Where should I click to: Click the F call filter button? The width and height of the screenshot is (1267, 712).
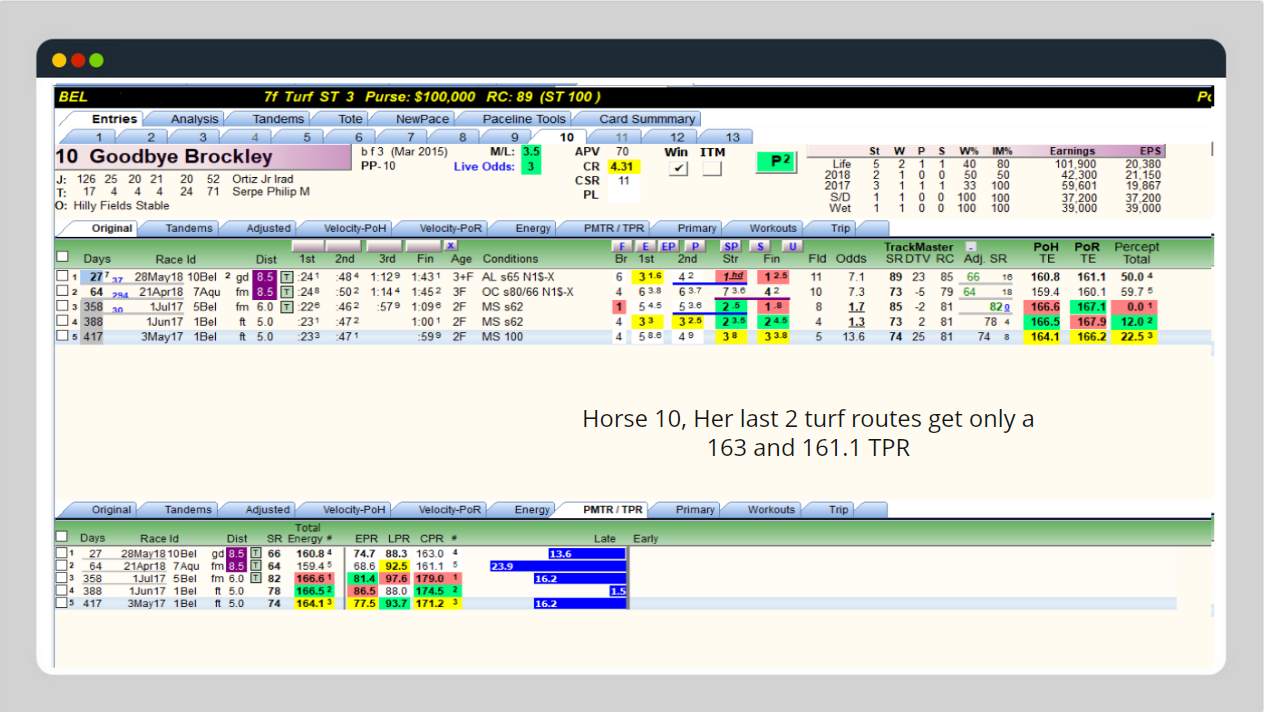pos(620,246)
